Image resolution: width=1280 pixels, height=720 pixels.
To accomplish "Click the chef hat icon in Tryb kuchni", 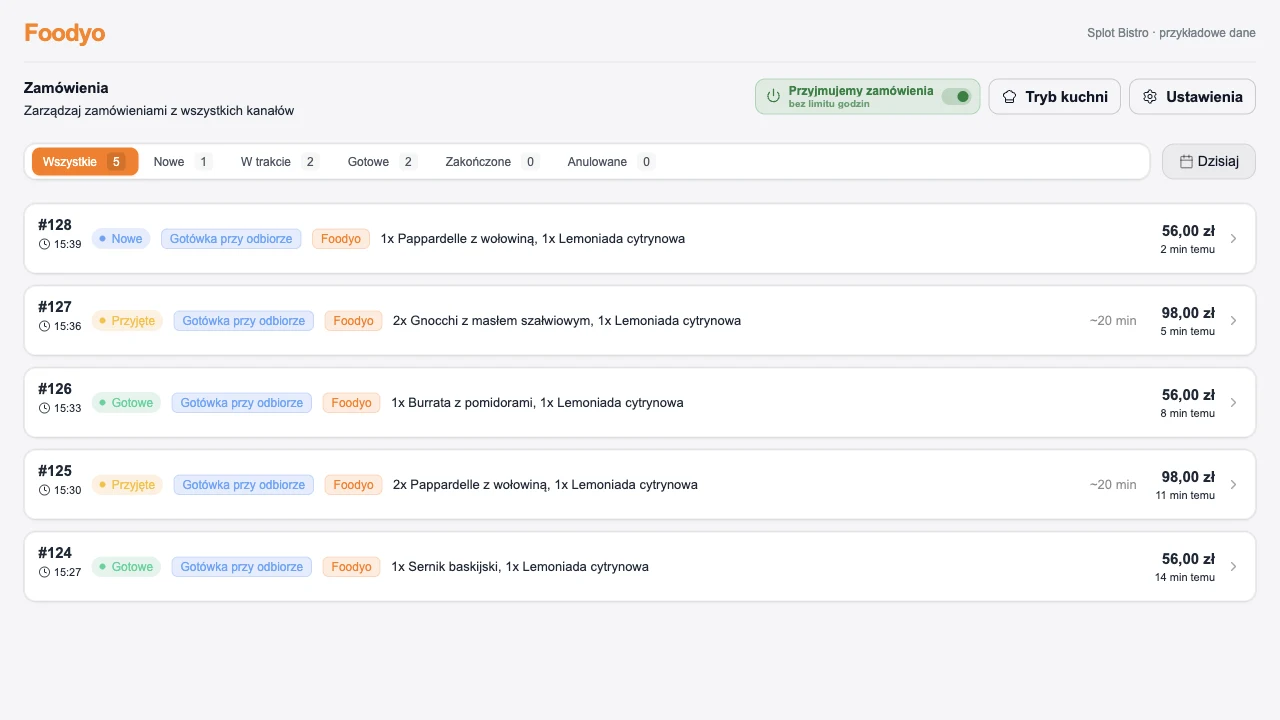I will 1009,97.
